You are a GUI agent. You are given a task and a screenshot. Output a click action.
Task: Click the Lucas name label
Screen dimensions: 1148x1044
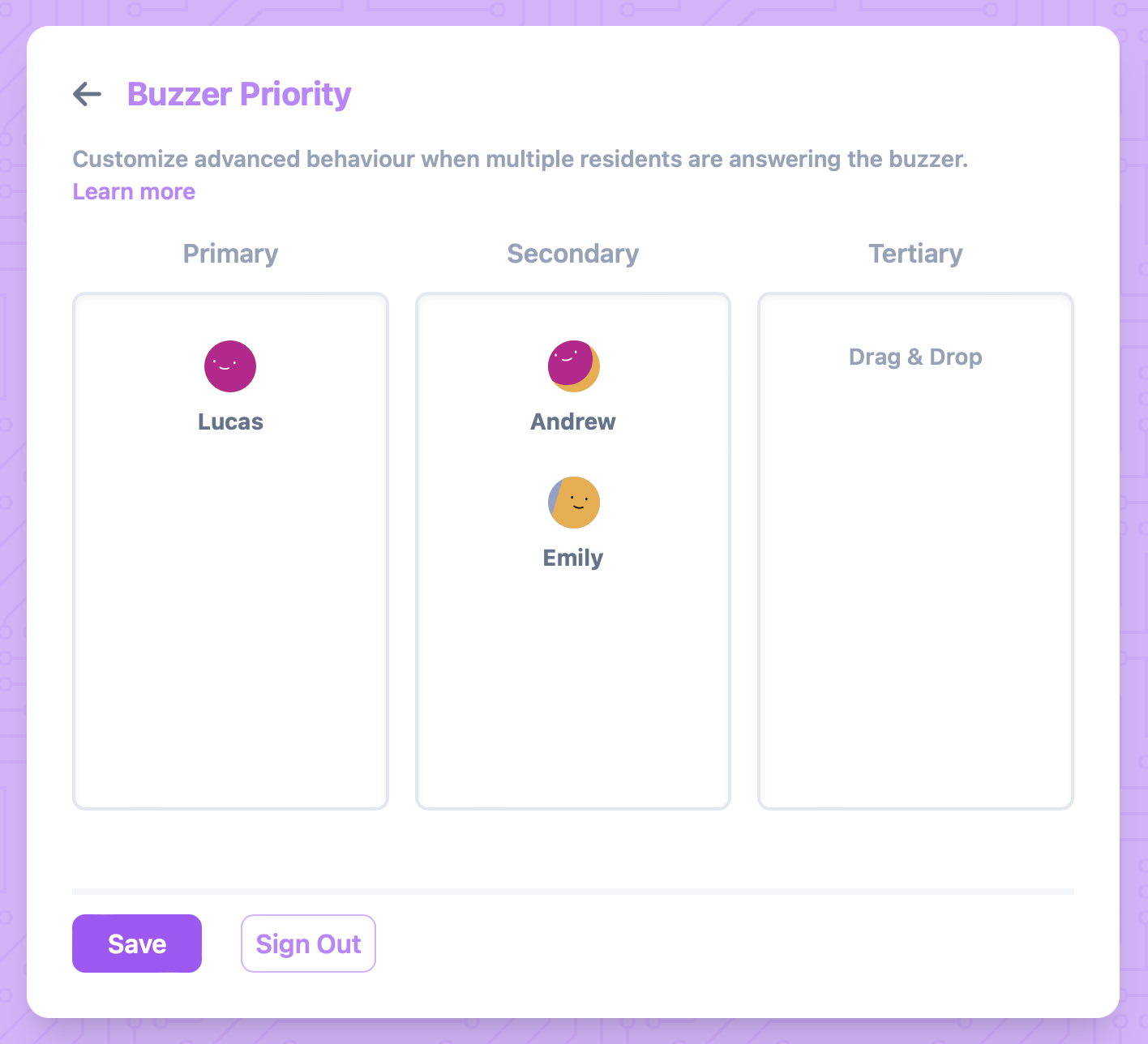pyautogui.click(x=230, y=421)
